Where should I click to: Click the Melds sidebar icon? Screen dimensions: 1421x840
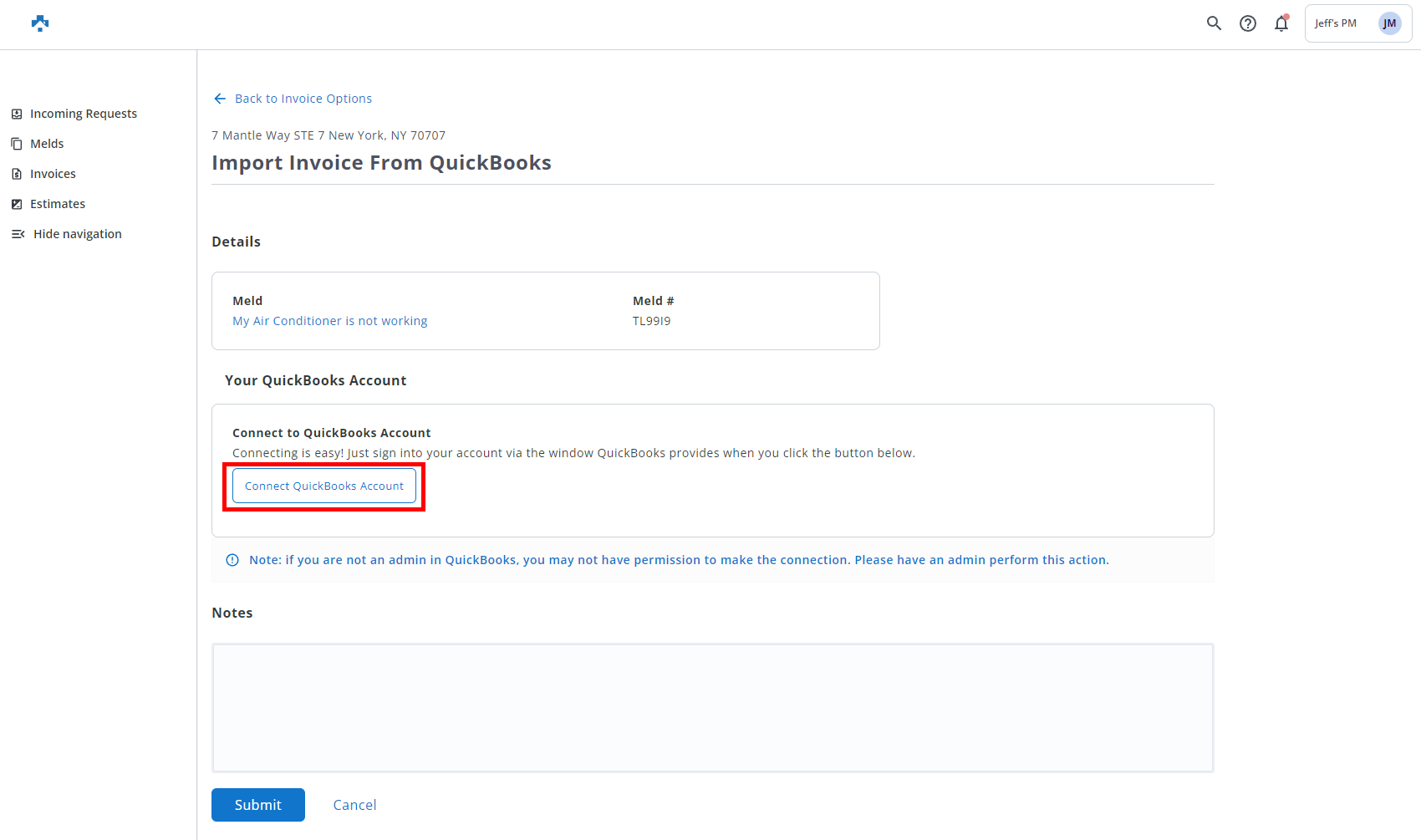[x=17, y=144]
